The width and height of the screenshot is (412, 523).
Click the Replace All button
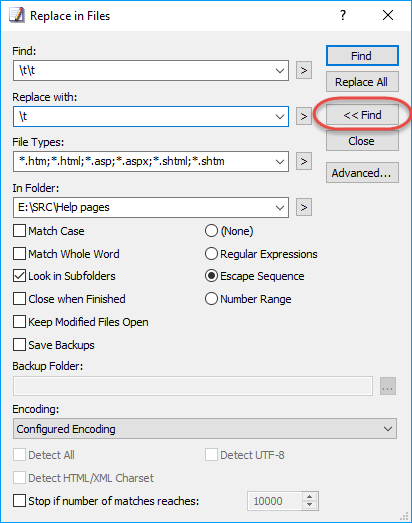362,82
